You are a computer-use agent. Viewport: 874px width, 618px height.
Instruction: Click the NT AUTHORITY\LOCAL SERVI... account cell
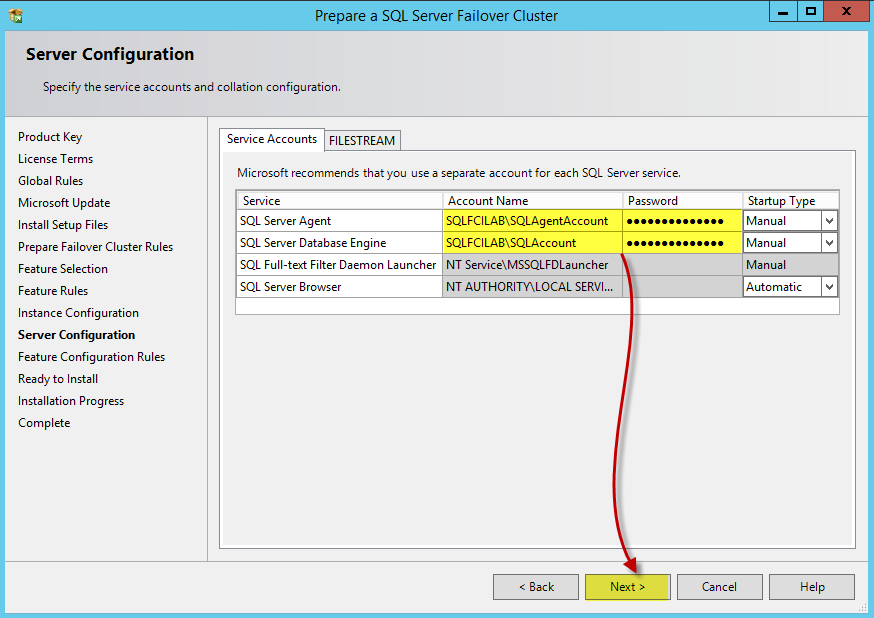532,287
